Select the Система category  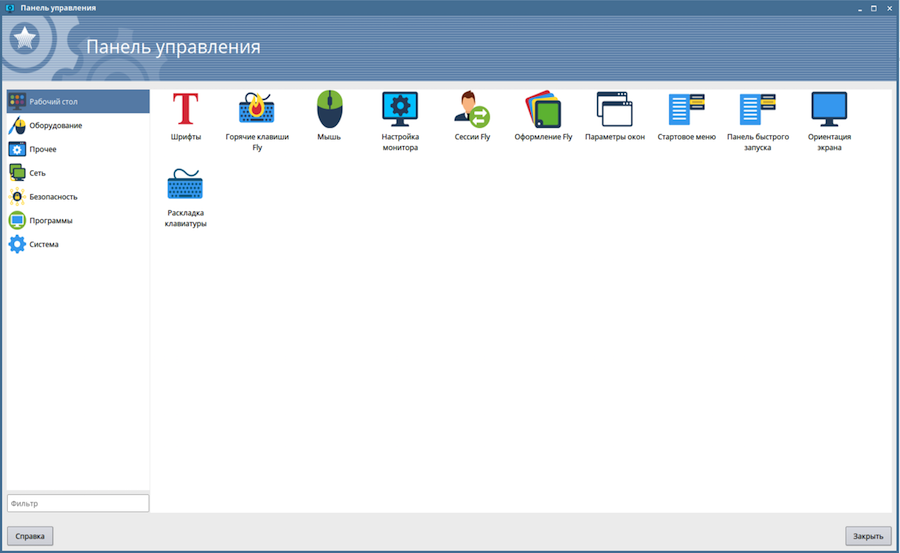point(44,244)
